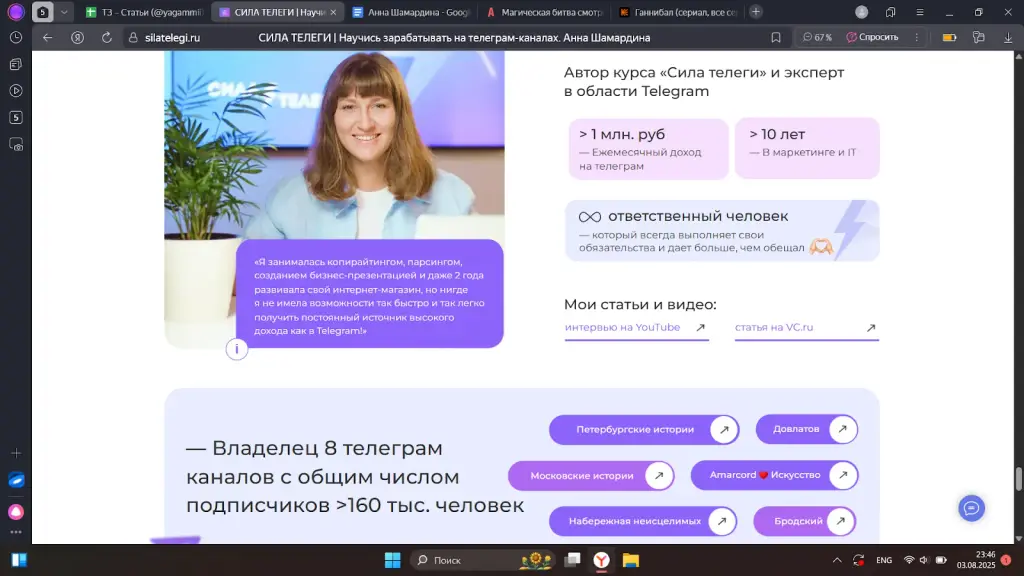Open a new tab with plus button

756,12
